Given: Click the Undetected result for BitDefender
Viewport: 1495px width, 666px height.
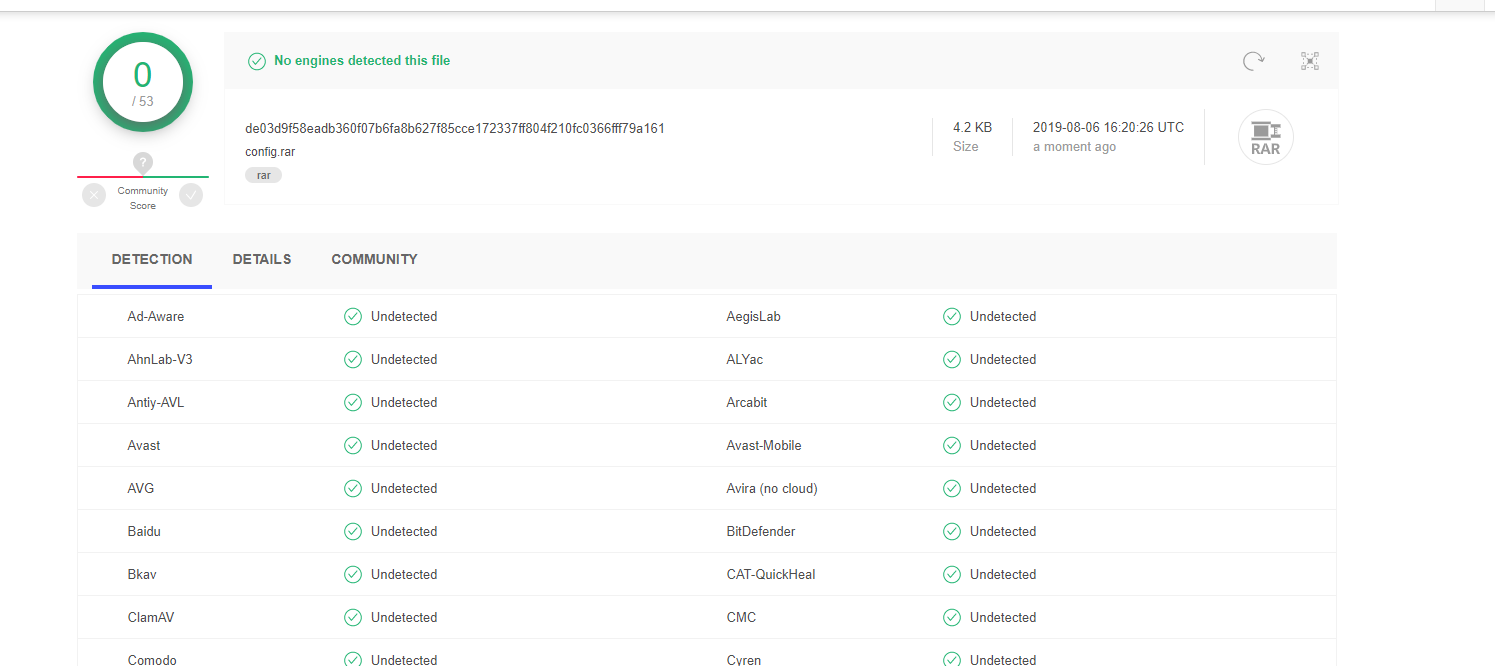Looking at the screenshot, I should [x=1003, y=531].
